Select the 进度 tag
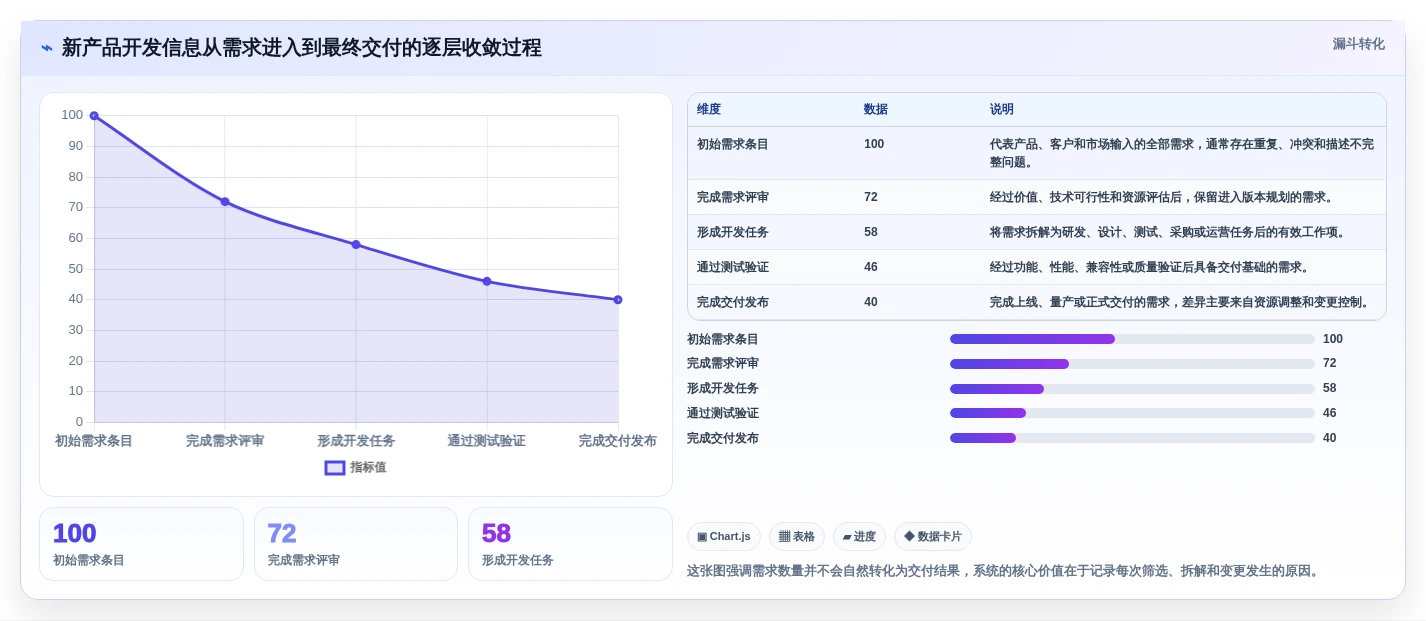Viewport: 1426px width, 621px height. (x=859, y=537)
